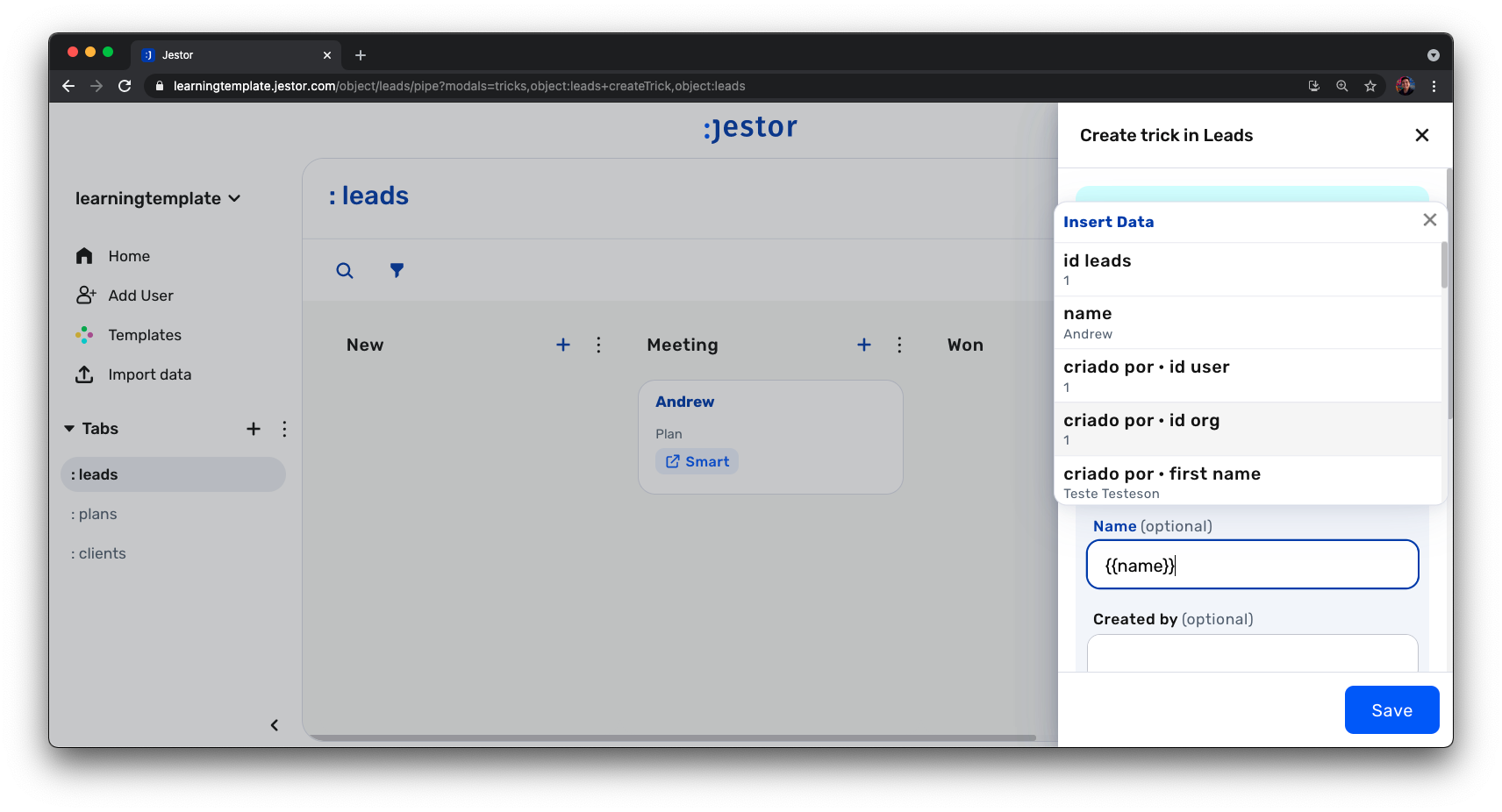Insert criado por id org field
The image size is (1502, 812).
1248,429
